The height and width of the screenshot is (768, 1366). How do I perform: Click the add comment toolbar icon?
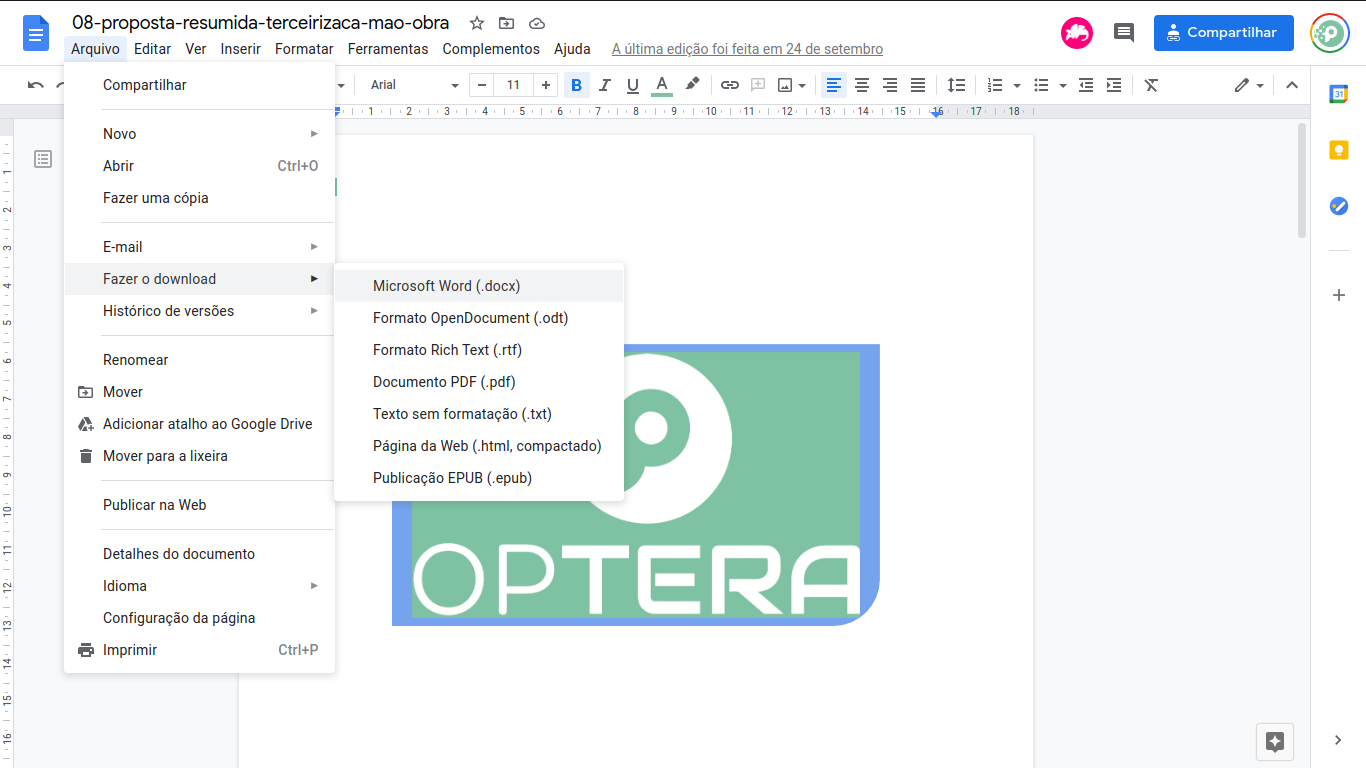pos(758,85)
